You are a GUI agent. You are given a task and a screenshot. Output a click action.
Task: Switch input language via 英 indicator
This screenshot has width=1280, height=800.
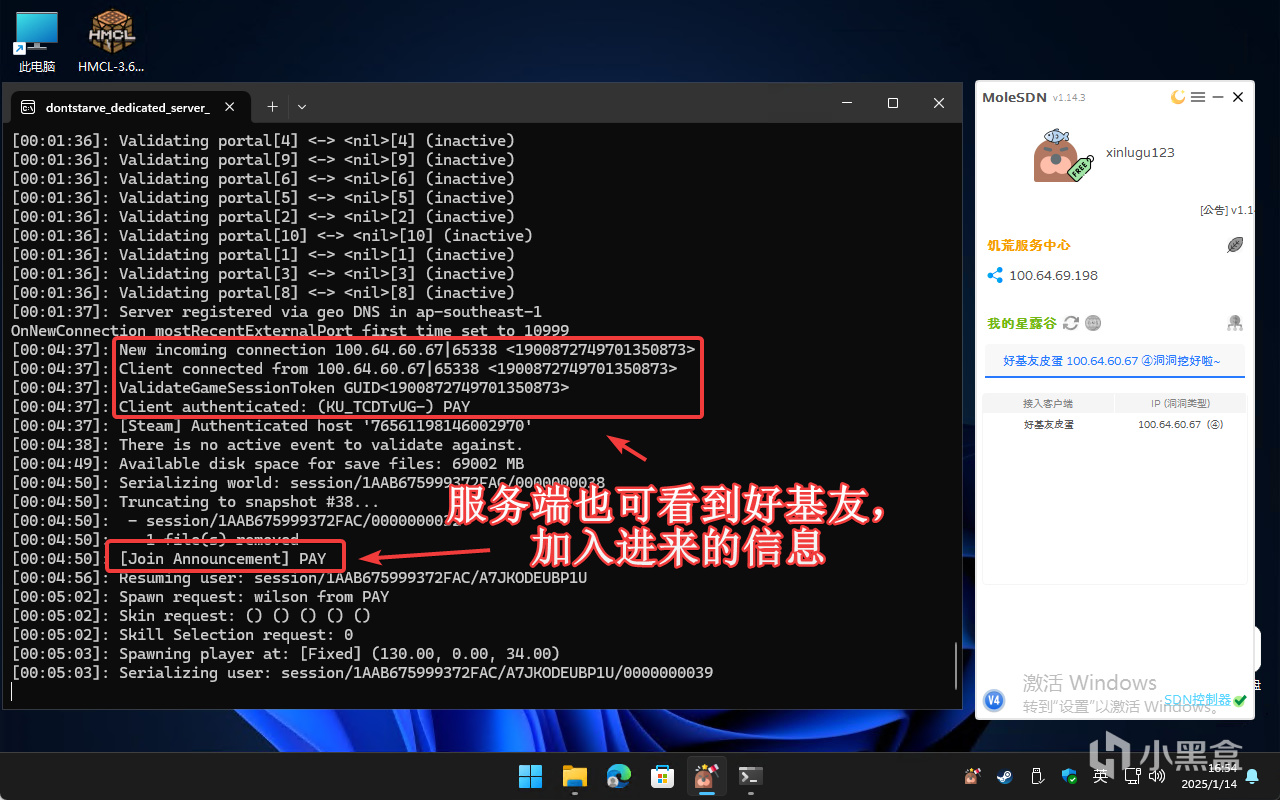pyautogui.click(x=1100, y=776)
